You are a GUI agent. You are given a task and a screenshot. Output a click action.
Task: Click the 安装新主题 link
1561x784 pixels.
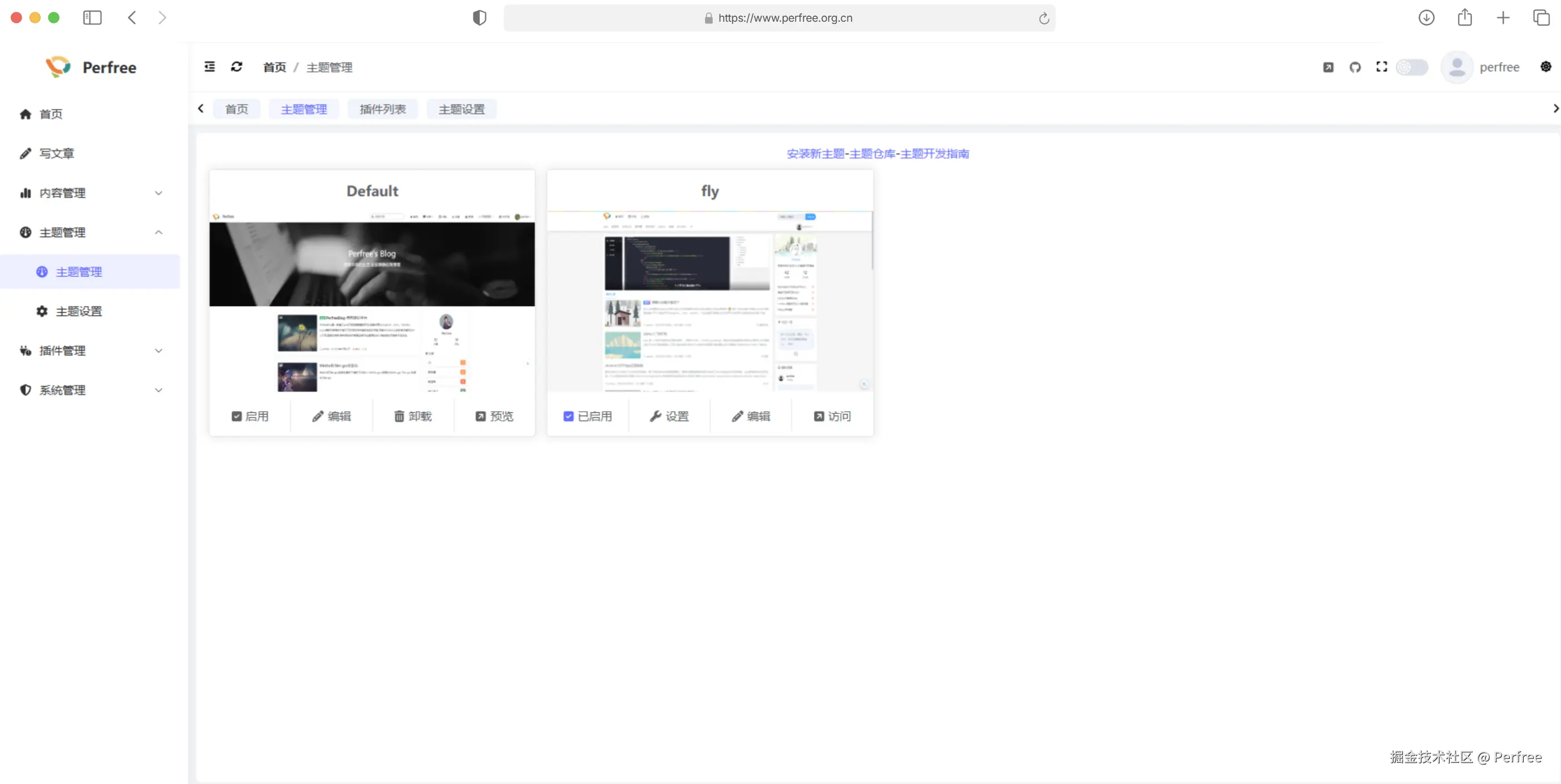(x=815, y=154)
